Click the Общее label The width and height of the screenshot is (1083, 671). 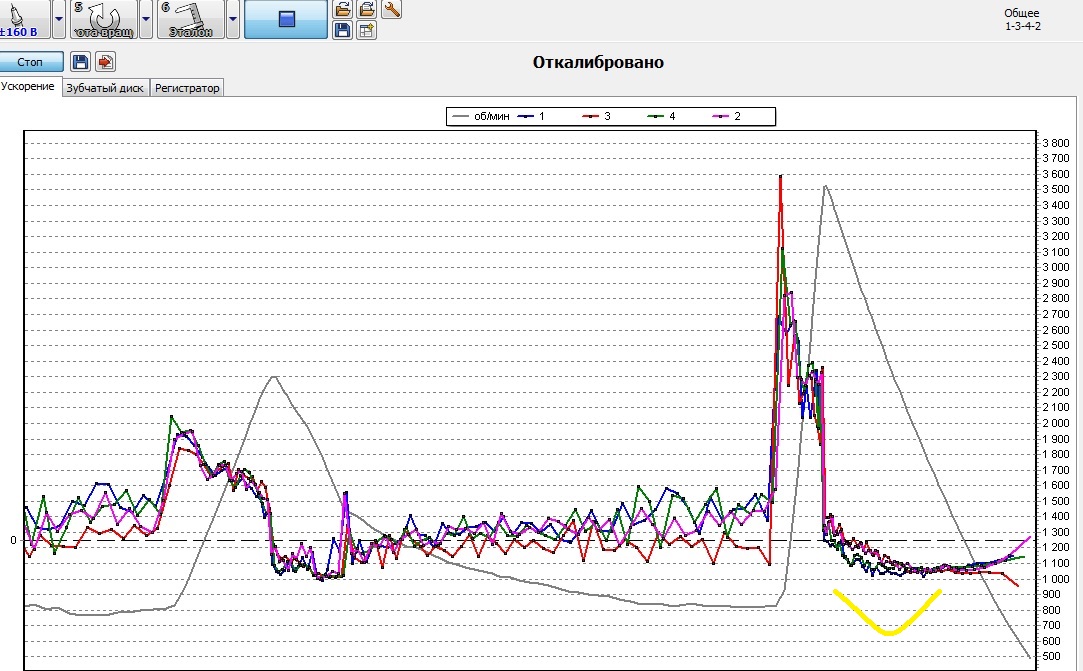[1022, 13]
